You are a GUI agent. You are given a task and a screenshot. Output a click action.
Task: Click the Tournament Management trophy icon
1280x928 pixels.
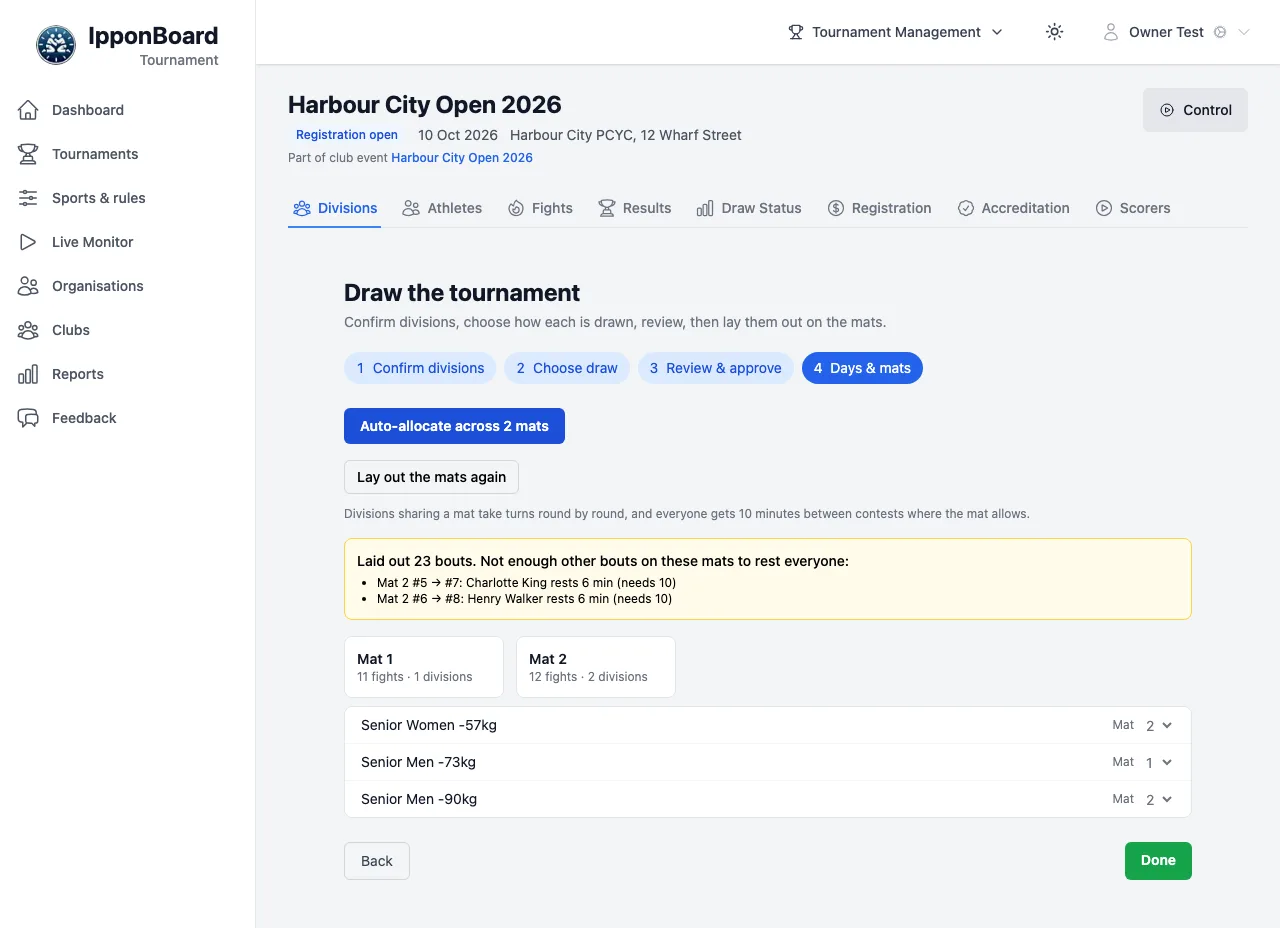796,32
